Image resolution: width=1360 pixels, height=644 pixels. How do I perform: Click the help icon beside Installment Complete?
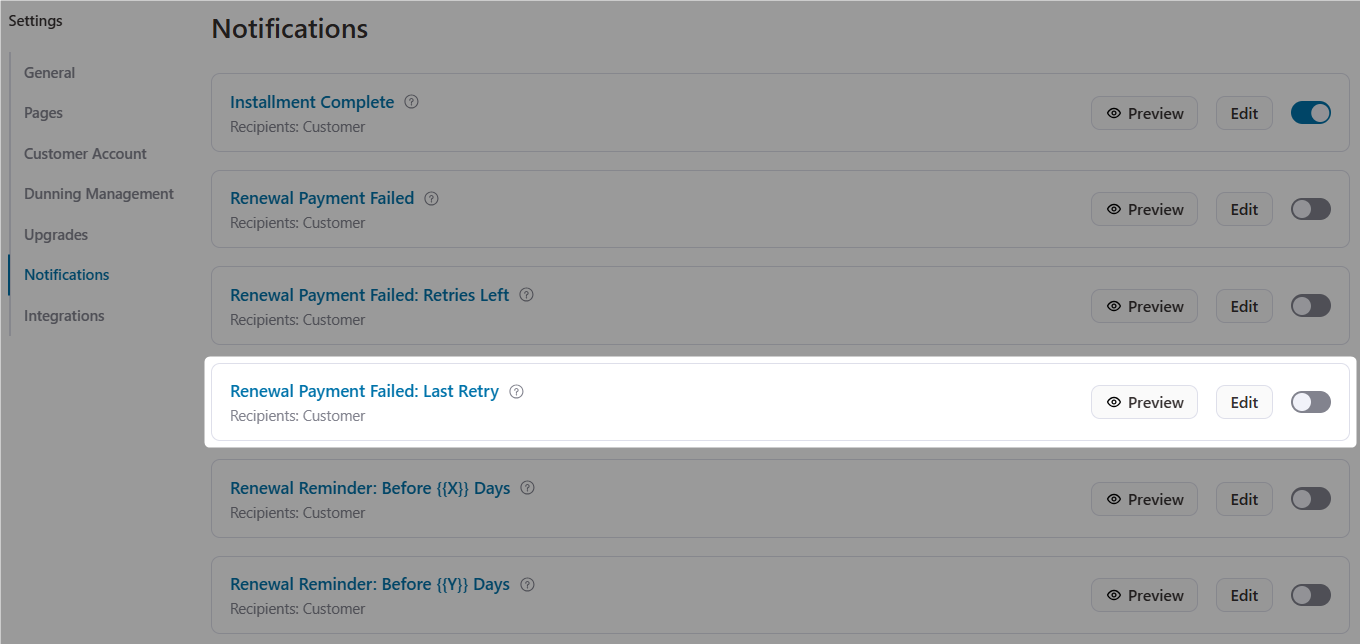[411, 101]
